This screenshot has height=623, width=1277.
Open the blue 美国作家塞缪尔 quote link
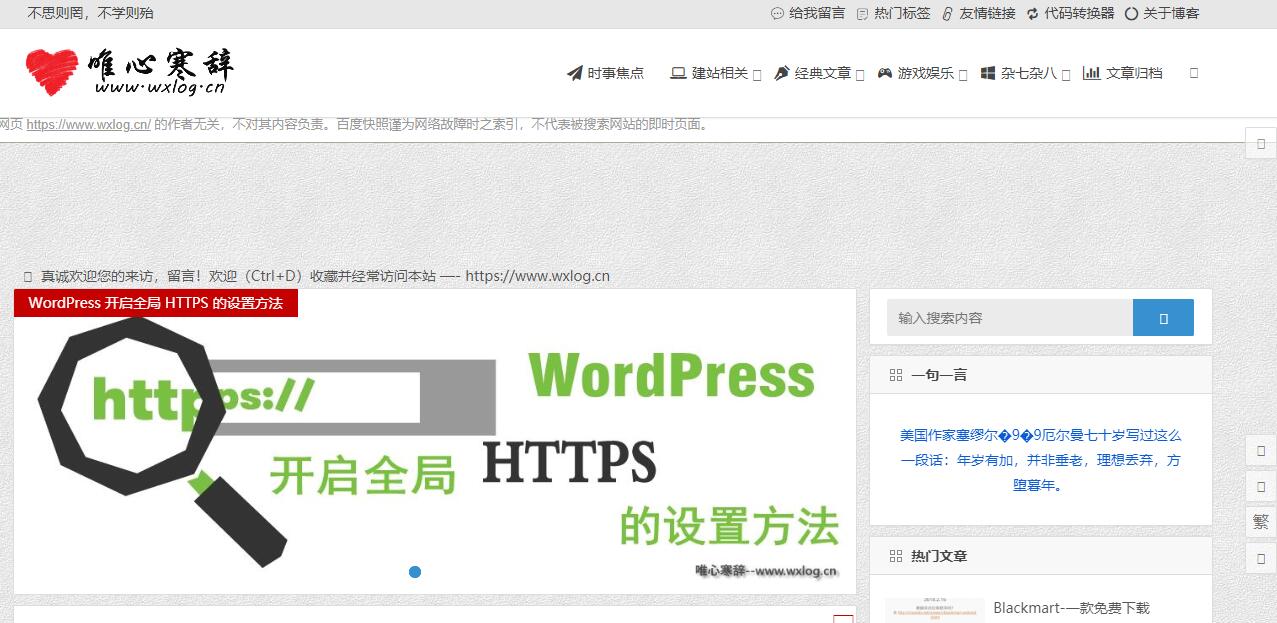[x=1041, y=460]
